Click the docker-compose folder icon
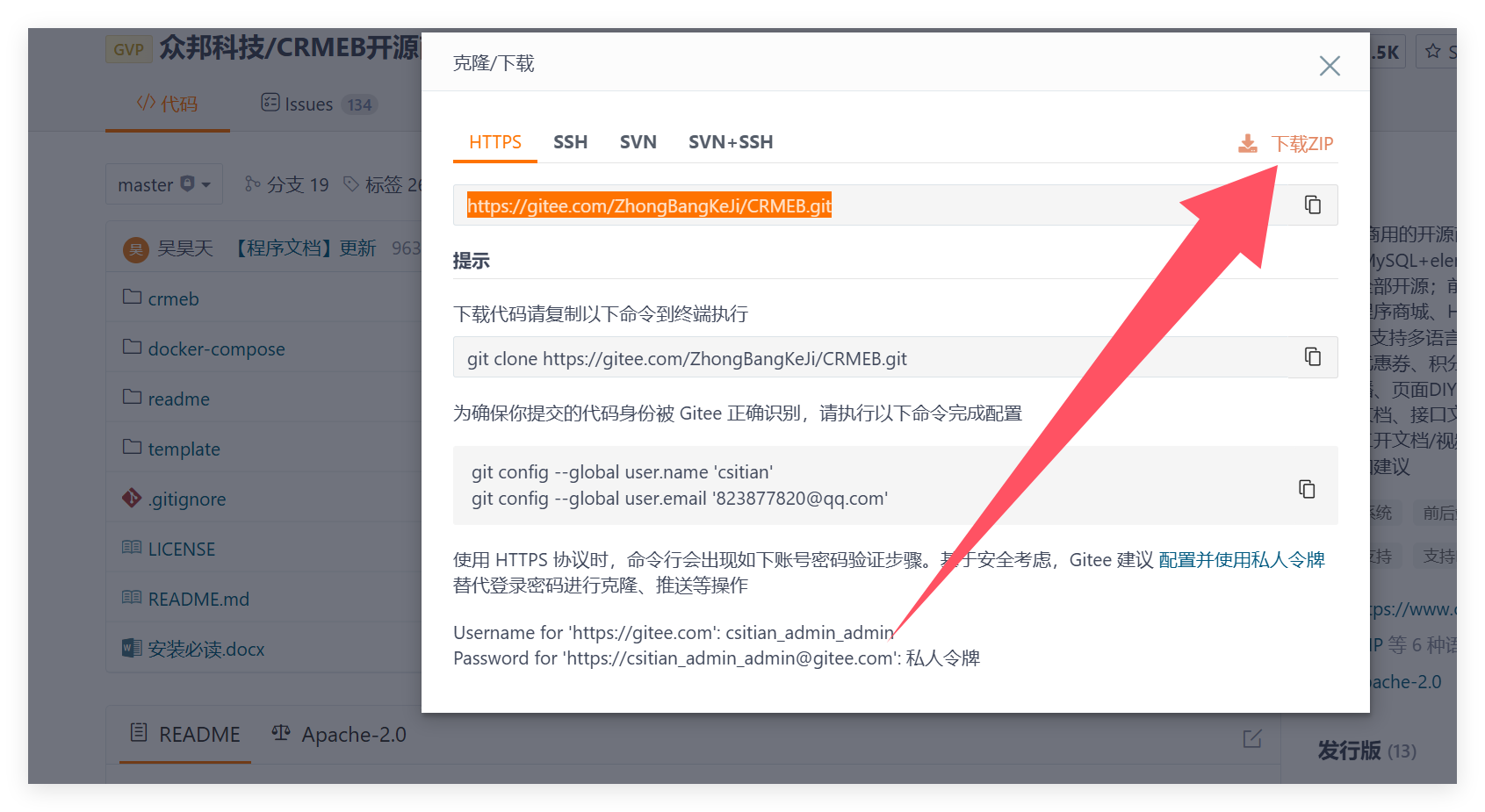Viewport: 1485px width, 812px height. click(132, 347)
